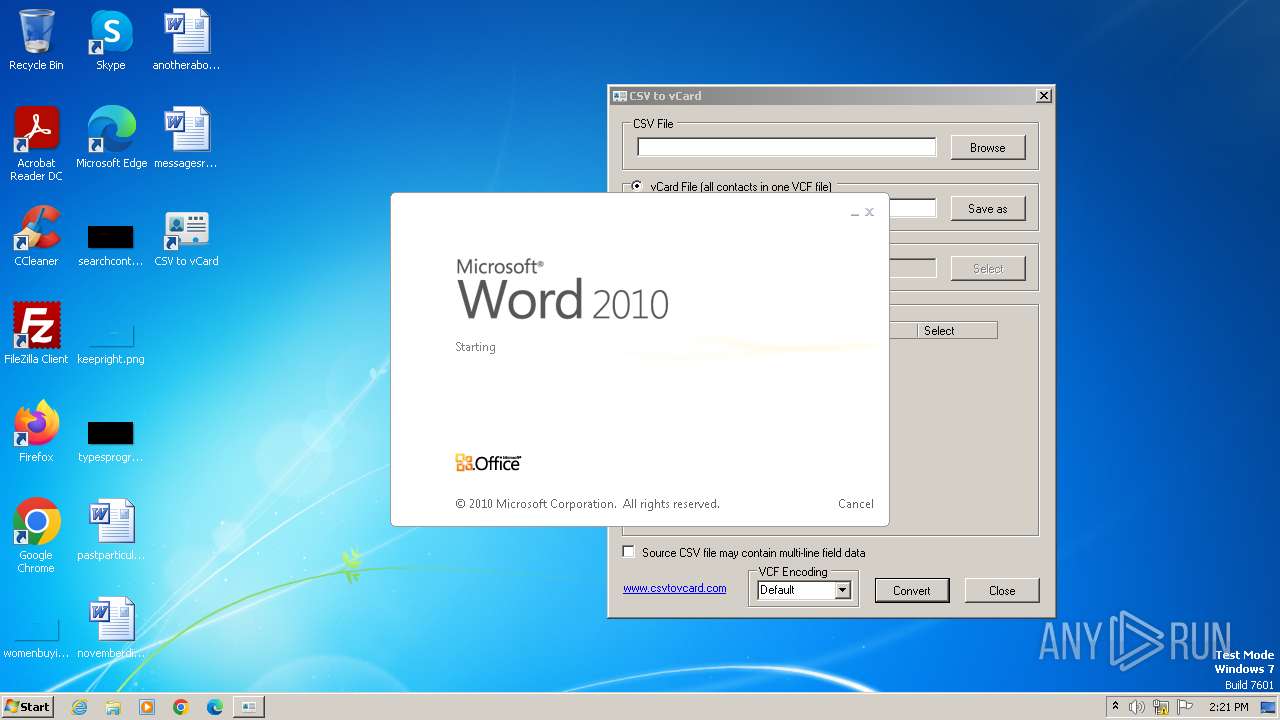Open Windows Media Player in taskbar
The image size is (1280, 720).
[147, 707]
